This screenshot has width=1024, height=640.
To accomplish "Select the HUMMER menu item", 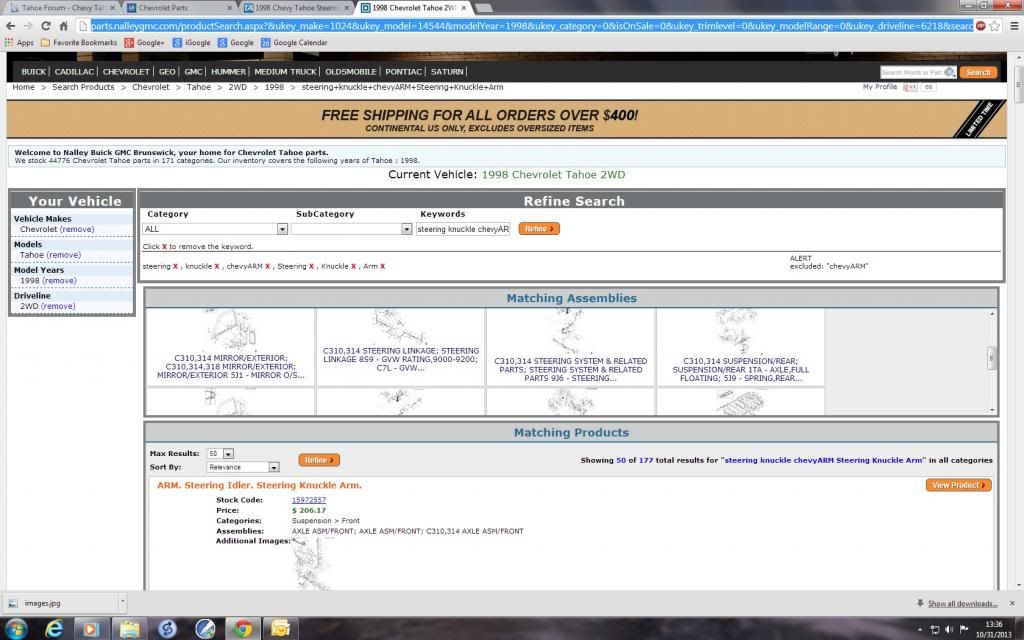I will pos(229,72).
